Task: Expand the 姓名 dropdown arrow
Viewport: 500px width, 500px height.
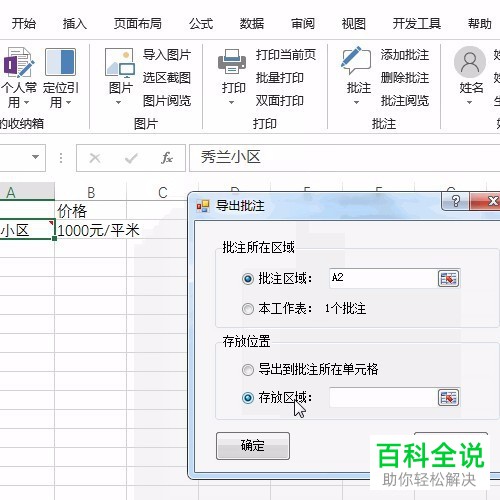Action: click(469, 103)
